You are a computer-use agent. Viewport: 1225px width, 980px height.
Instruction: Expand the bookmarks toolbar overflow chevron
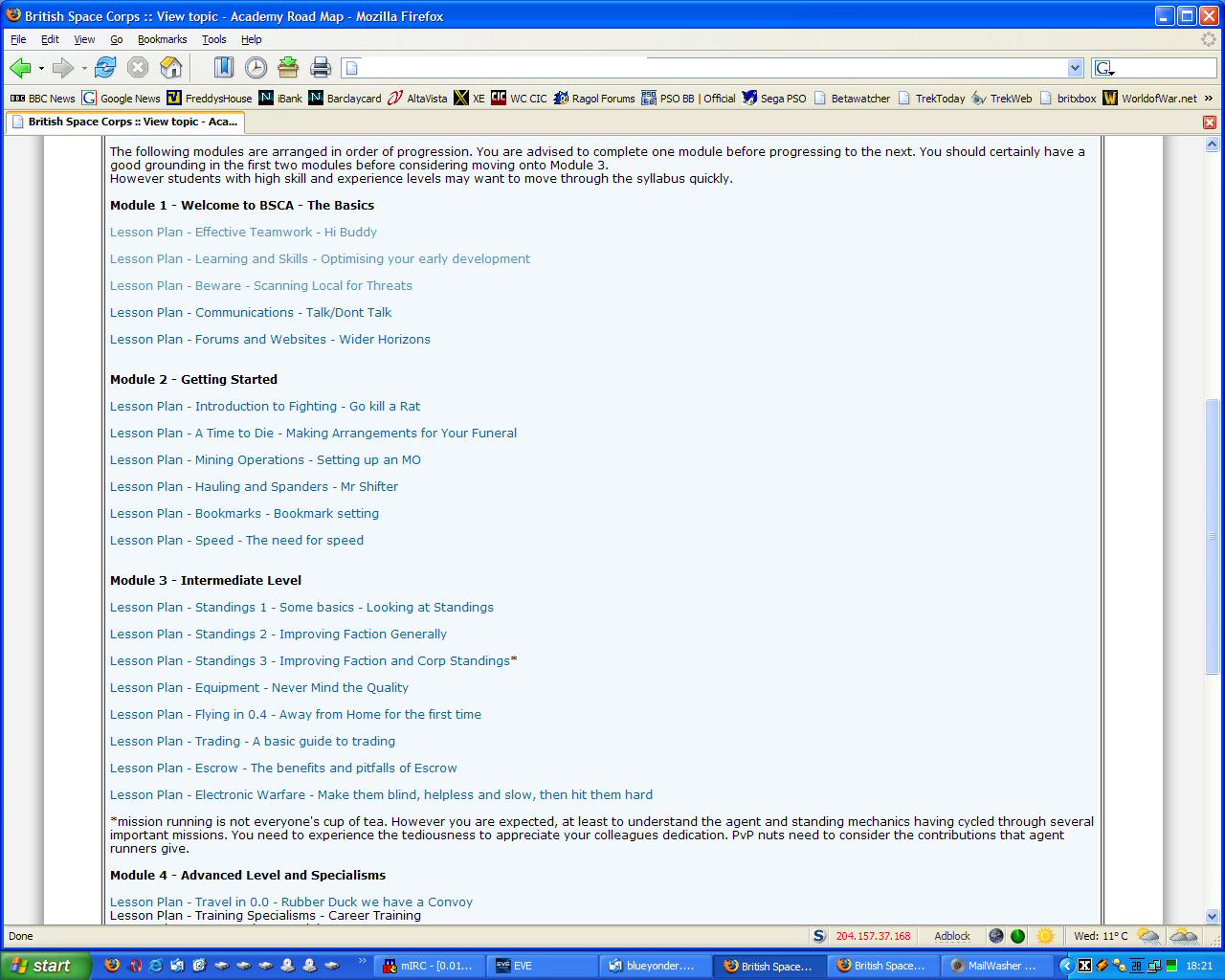pyautogui.click(x=1209, y=98)
